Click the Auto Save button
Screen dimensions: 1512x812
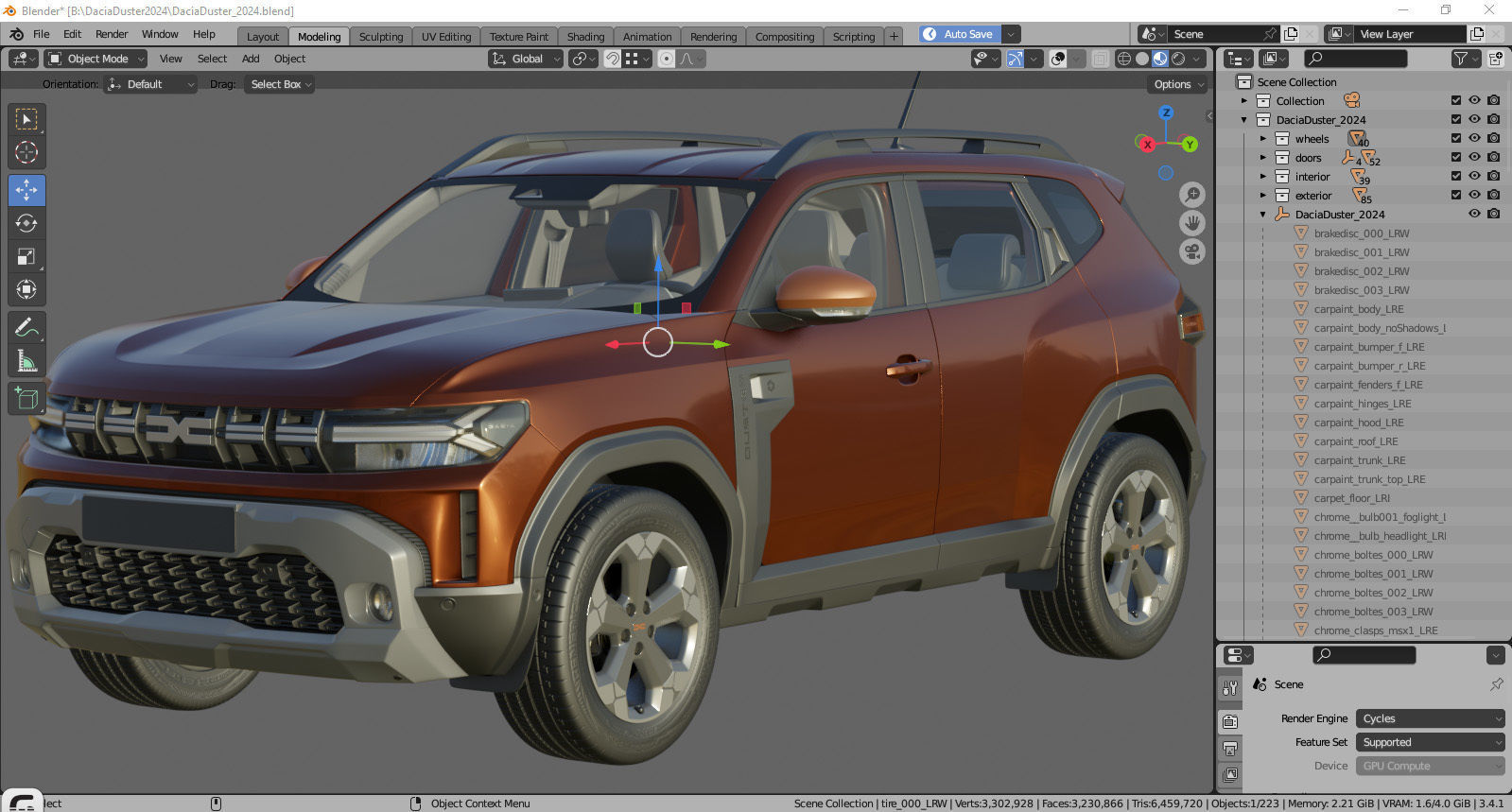960,34
